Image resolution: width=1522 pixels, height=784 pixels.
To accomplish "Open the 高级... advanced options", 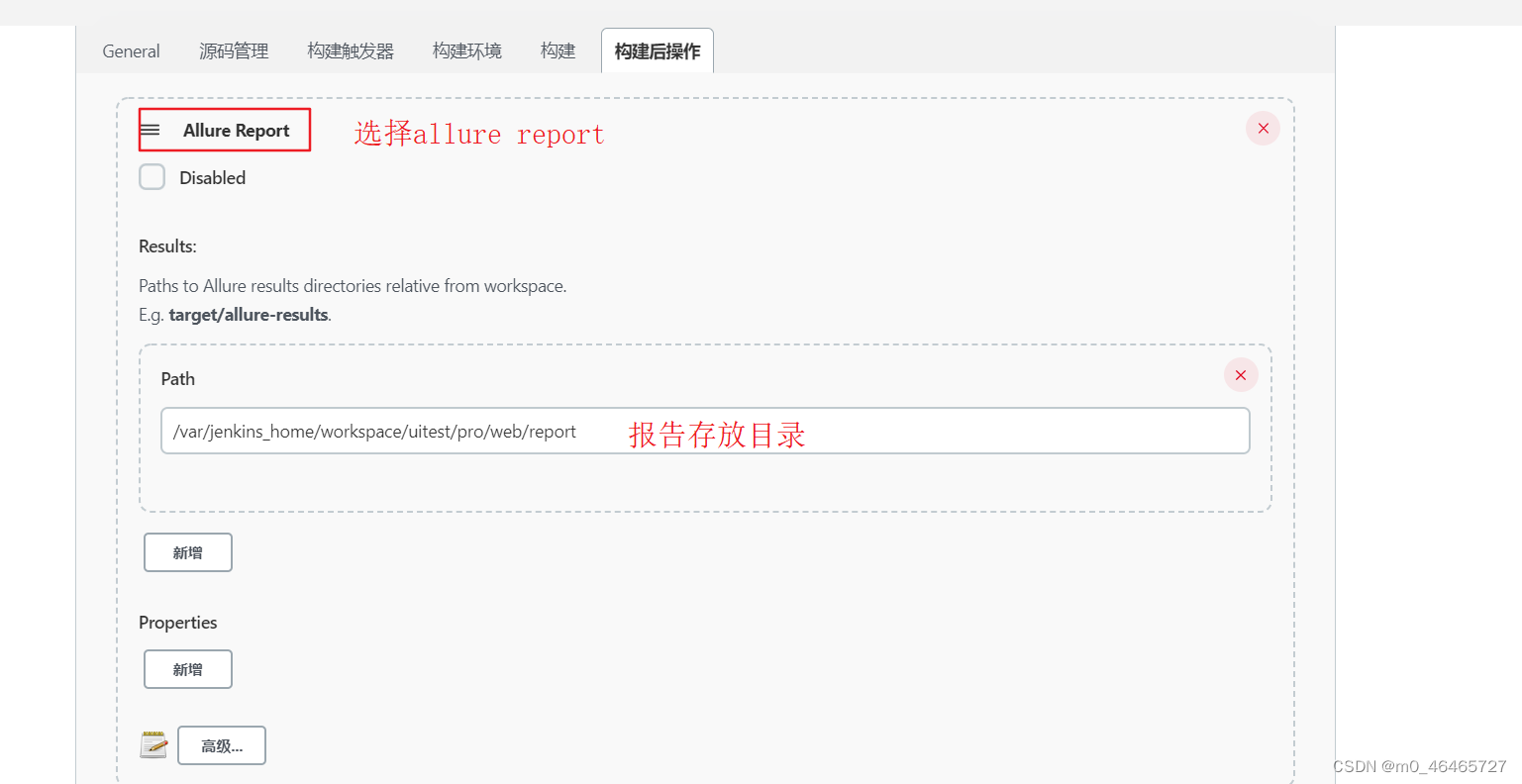I will (222, 745).
